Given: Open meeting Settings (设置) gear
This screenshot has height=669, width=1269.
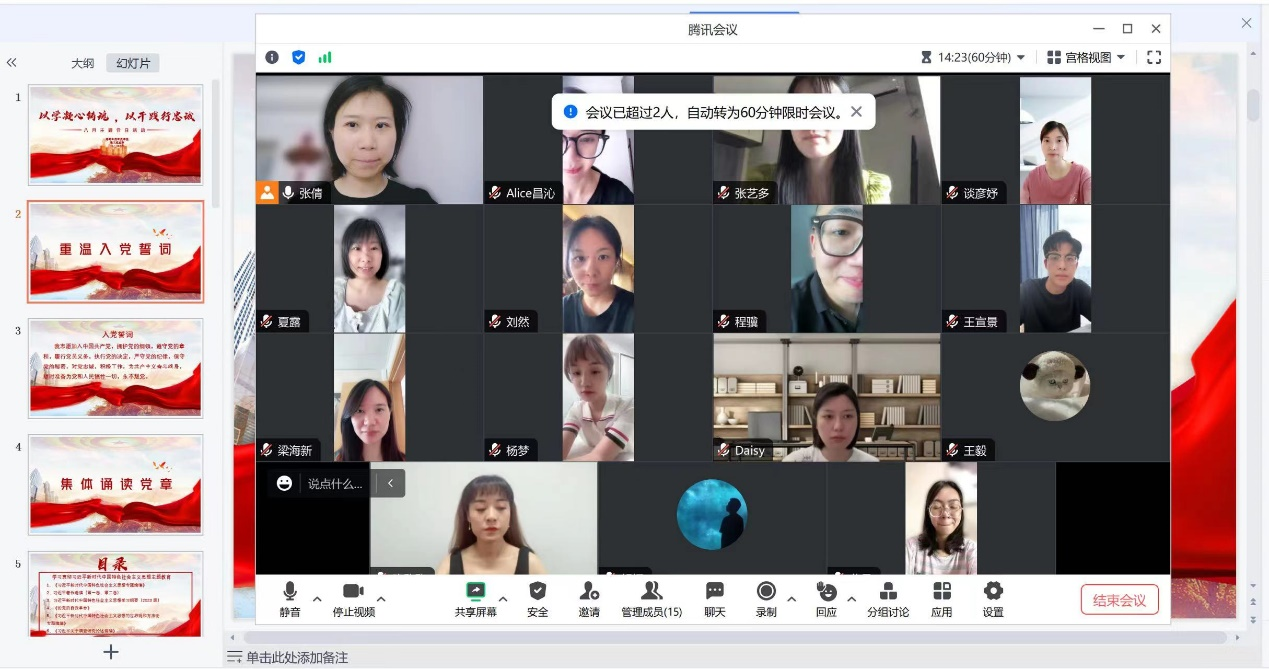Looking at the screenshot, I should point(992,592).
